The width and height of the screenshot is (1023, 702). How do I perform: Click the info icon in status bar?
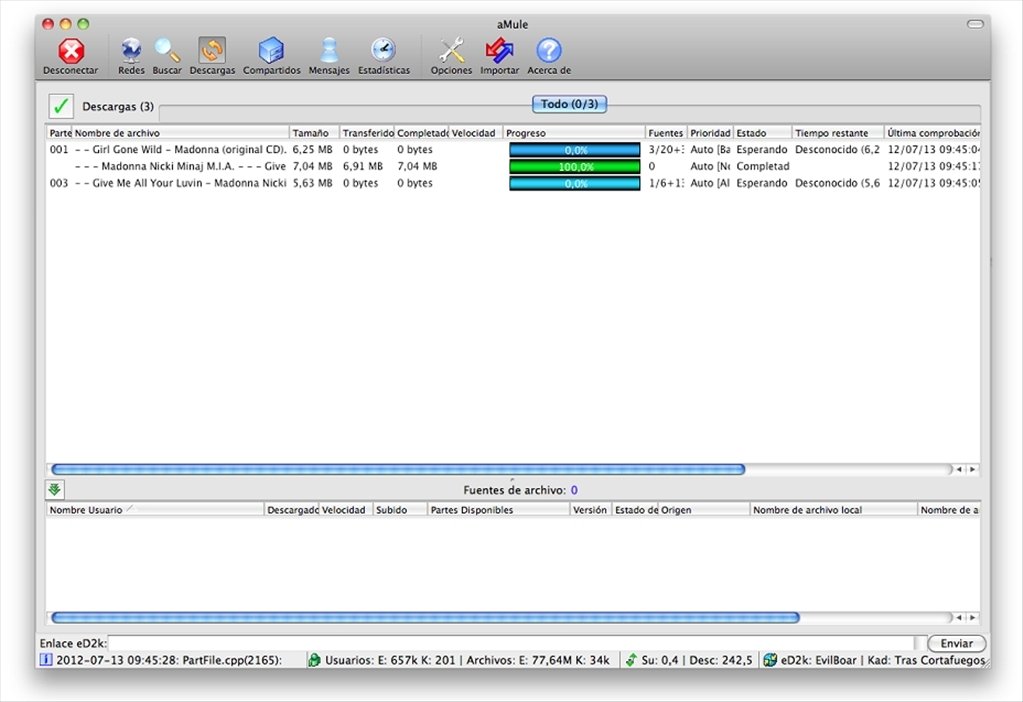(x=46, y=660)
